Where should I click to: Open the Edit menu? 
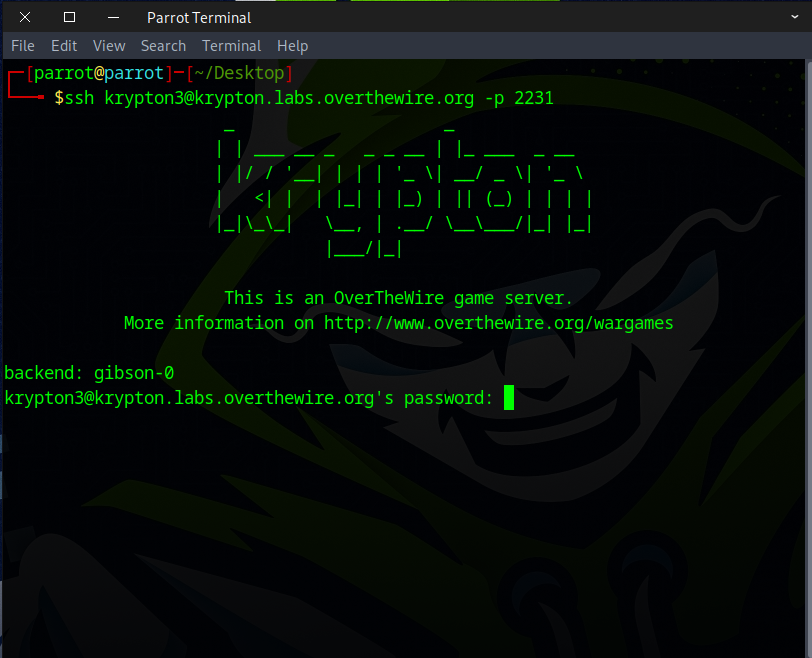[64, 46]
